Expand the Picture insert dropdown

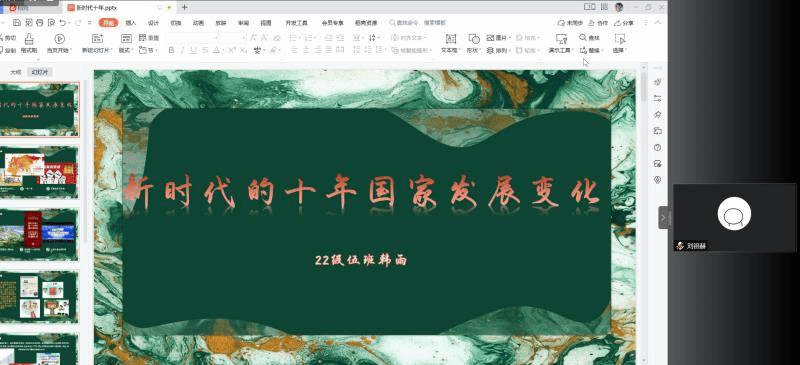pyautogui.click(x=499, y=38)
